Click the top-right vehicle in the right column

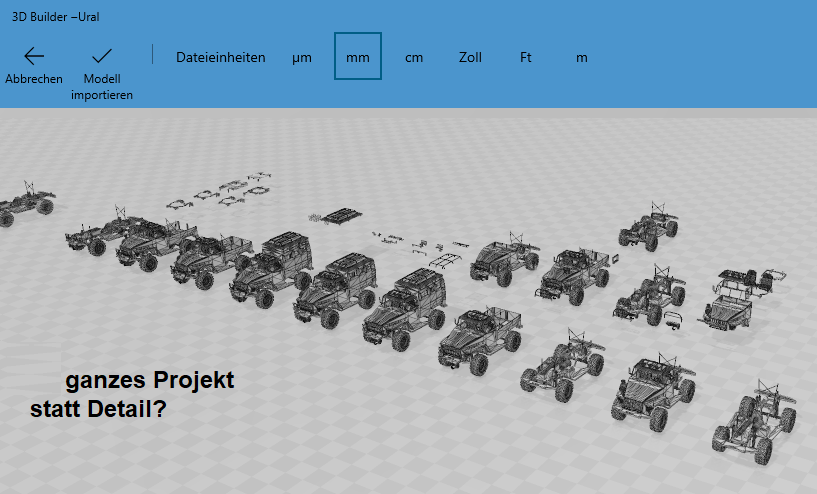pos(649,228)
